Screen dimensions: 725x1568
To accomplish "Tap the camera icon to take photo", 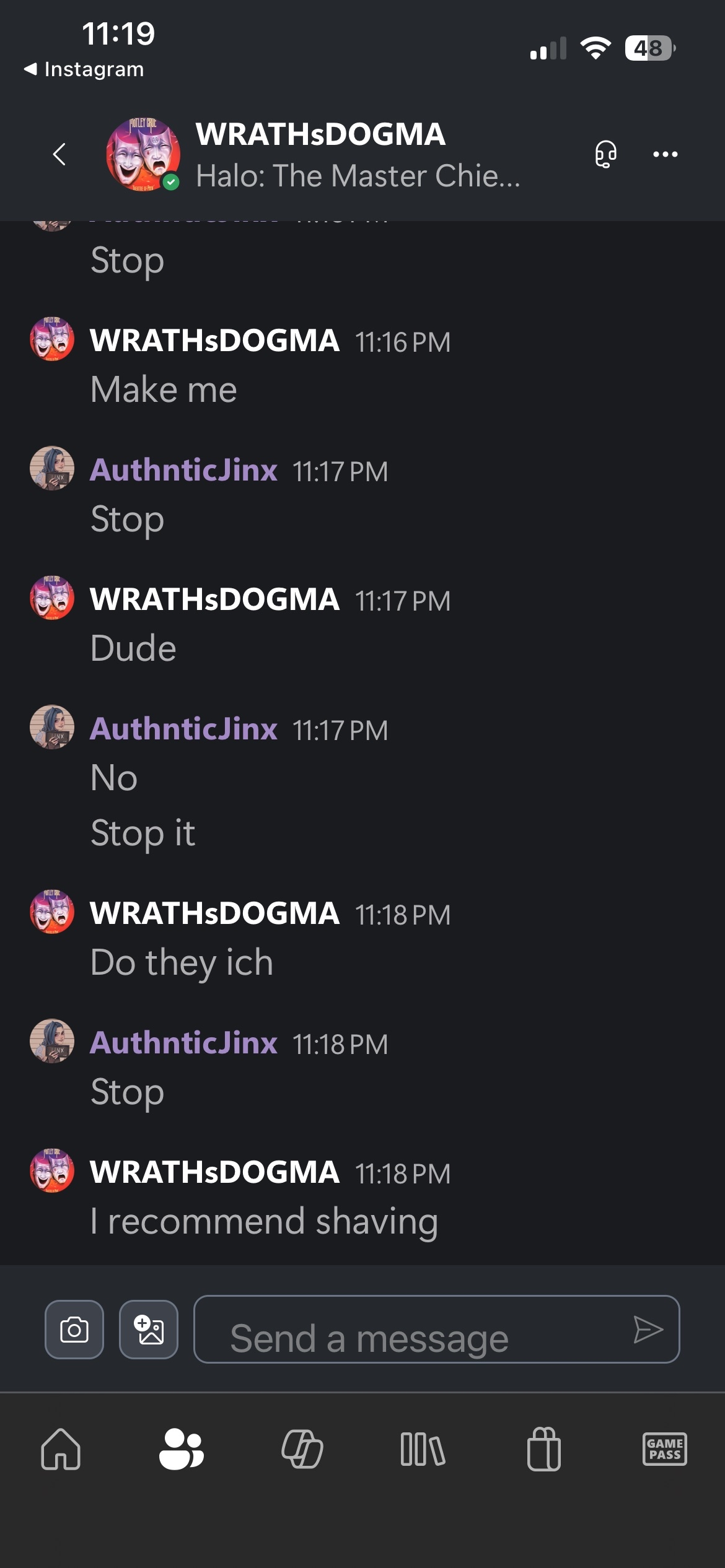I will (74, 1329).
